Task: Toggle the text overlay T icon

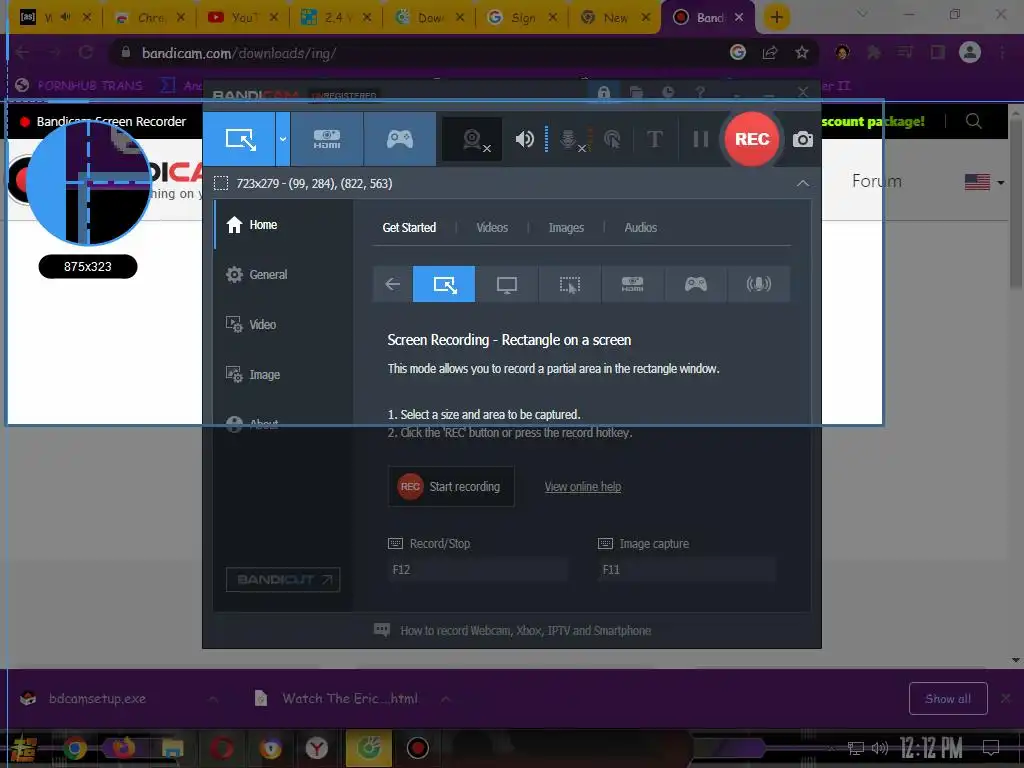Action: coord(654,139)
